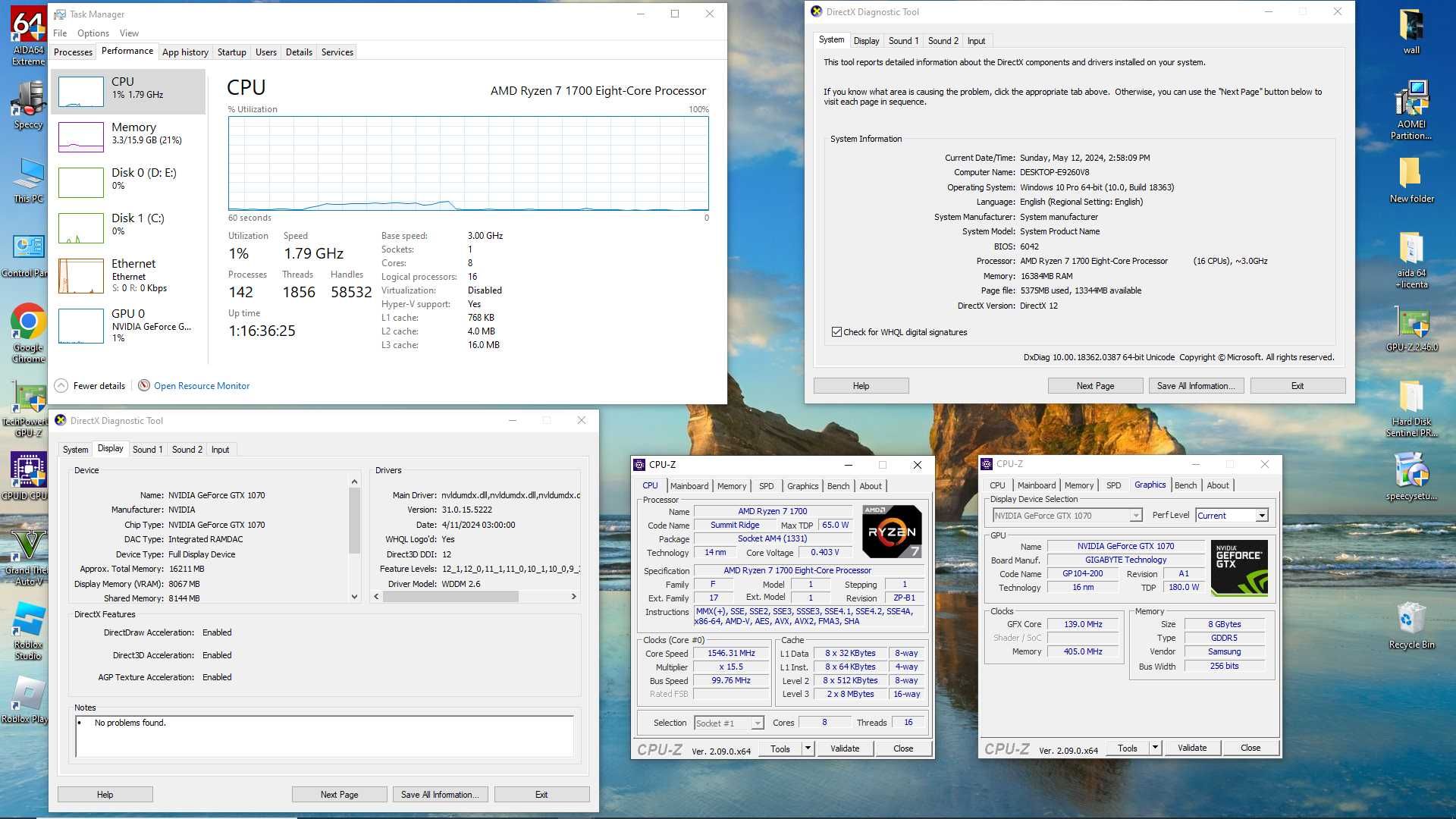
Task: Click Drivers horizontal scrollbar thumb in DxDiag
Action: click(x=450, y=597)
